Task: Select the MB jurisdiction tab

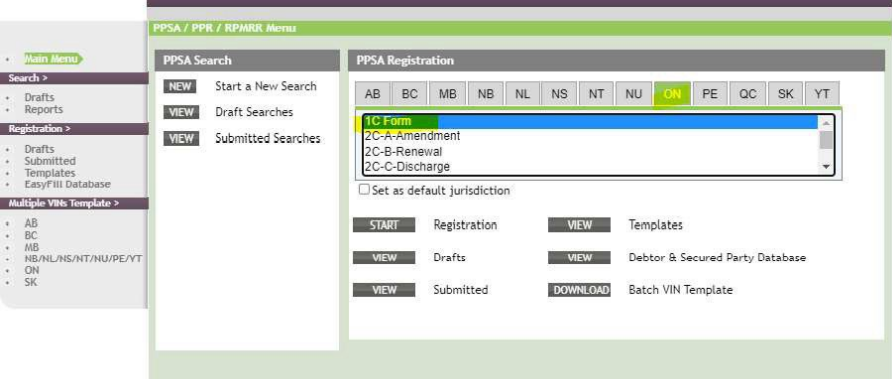Action: click(x=447, y=94)
